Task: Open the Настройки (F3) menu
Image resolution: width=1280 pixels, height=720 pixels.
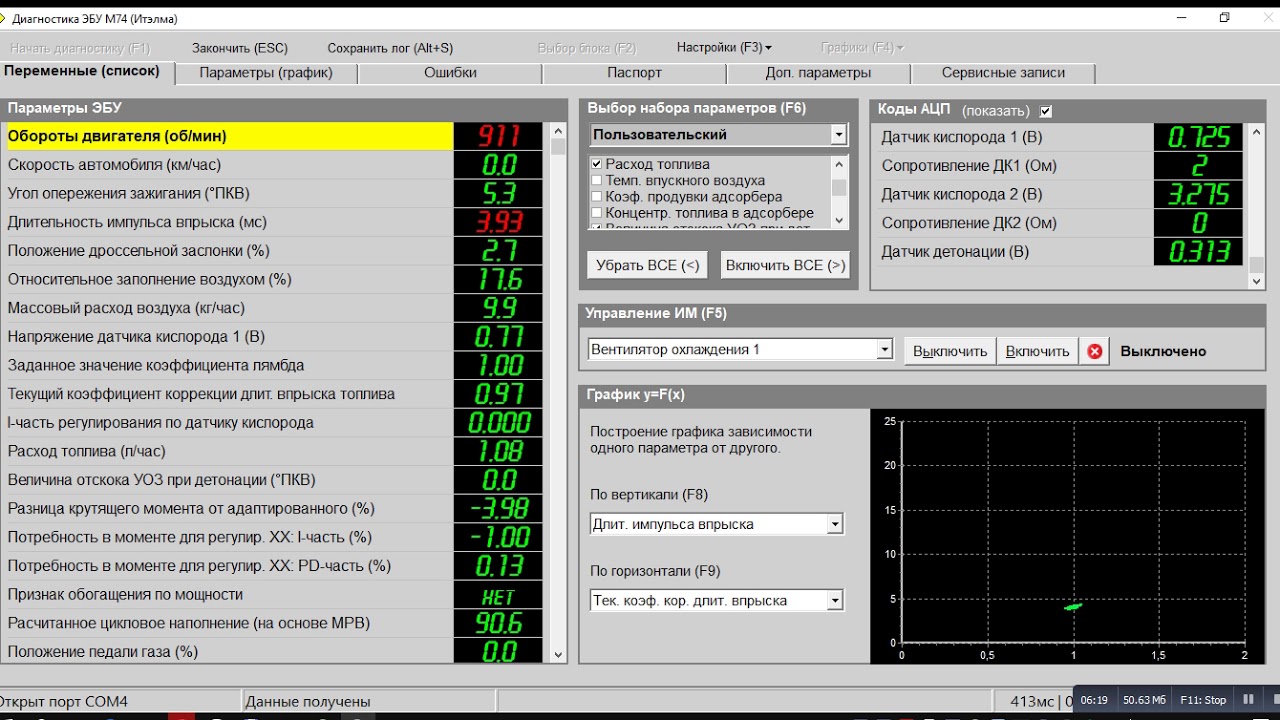Action: click(x=723, y=48)
